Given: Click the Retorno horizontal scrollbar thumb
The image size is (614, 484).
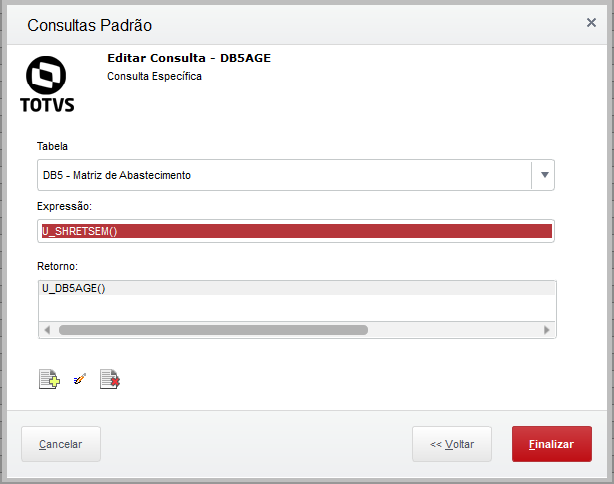Looking at the screenshot, I should coord(213,330).
